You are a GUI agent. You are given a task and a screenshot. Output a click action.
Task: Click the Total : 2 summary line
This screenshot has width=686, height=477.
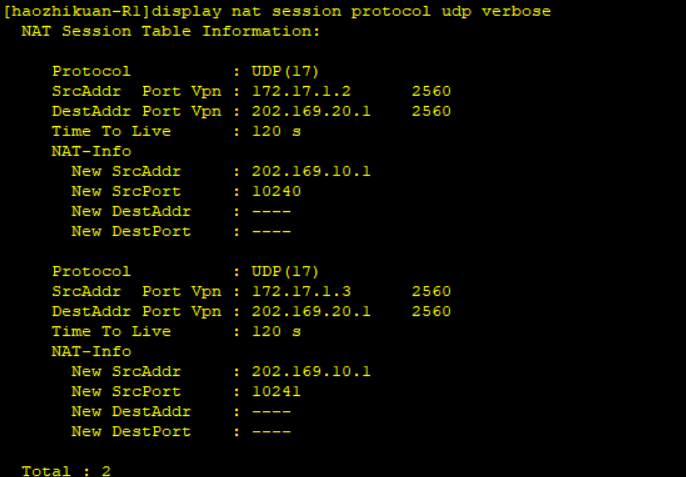pos(66,470)
